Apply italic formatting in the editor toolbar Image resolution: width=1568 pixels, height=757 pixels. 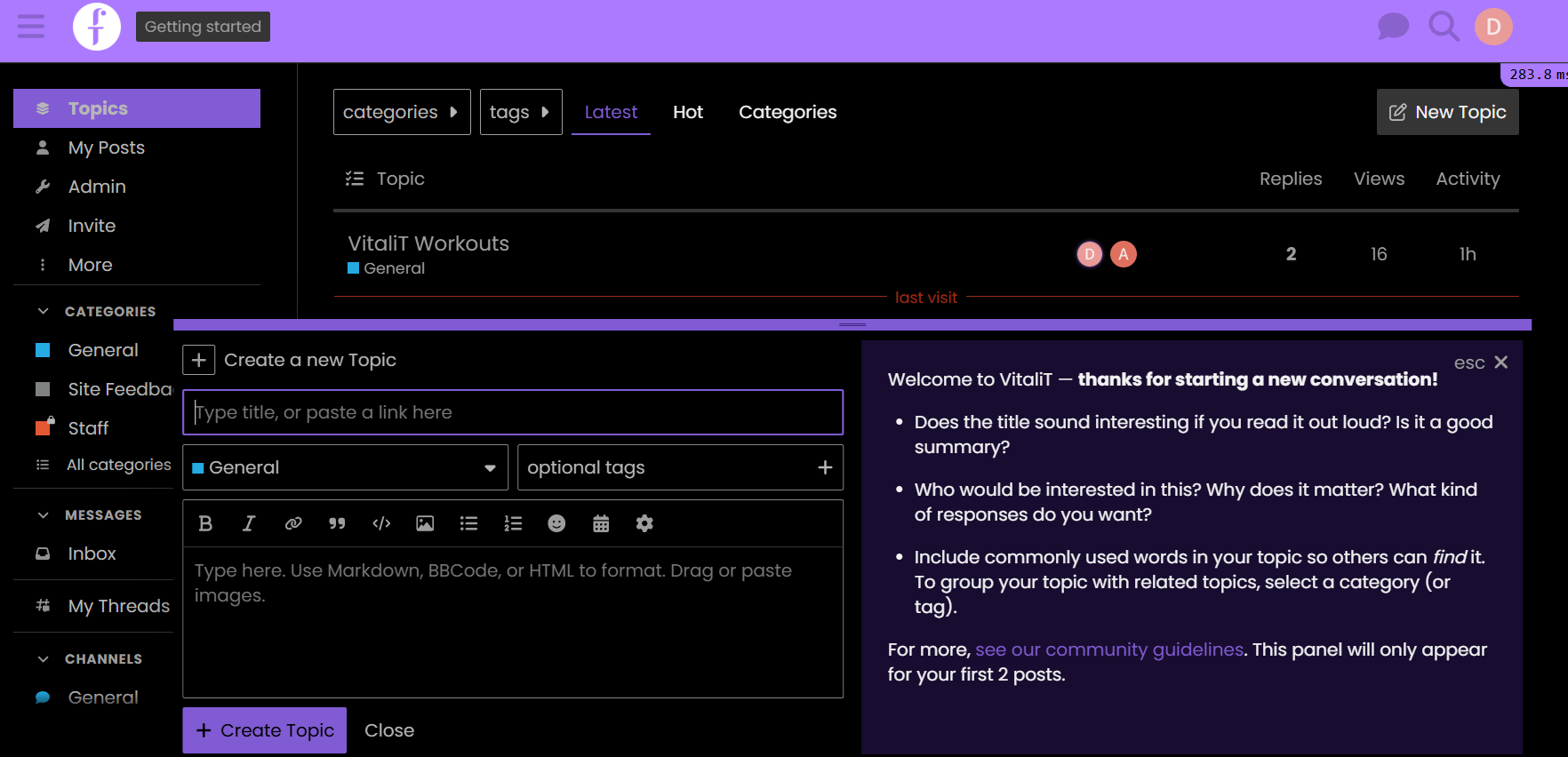click(x=249, y=523)
